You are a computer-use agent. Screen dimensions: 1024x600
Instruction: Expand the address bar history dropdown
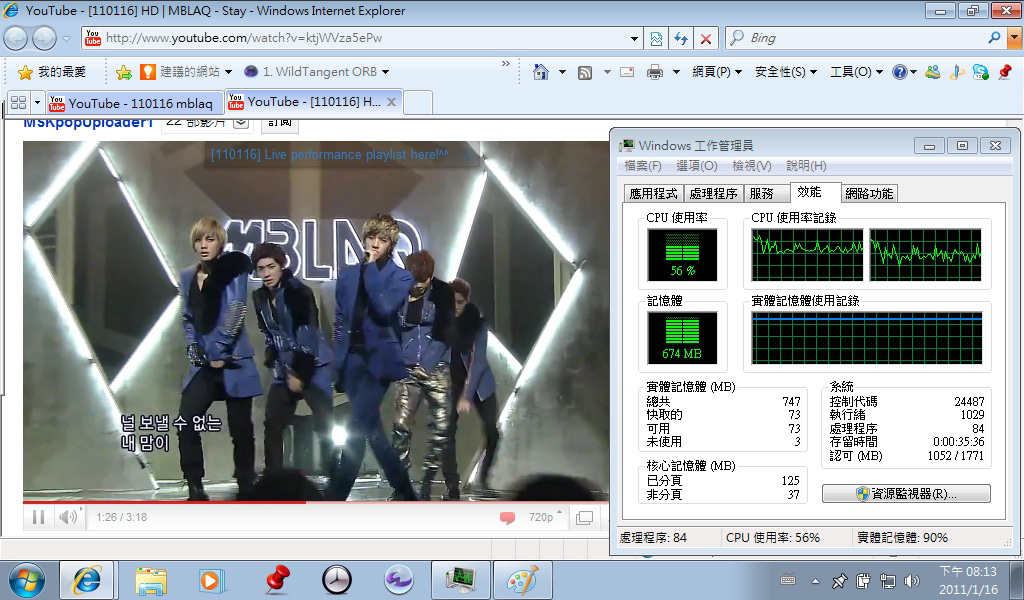[634, 39]
